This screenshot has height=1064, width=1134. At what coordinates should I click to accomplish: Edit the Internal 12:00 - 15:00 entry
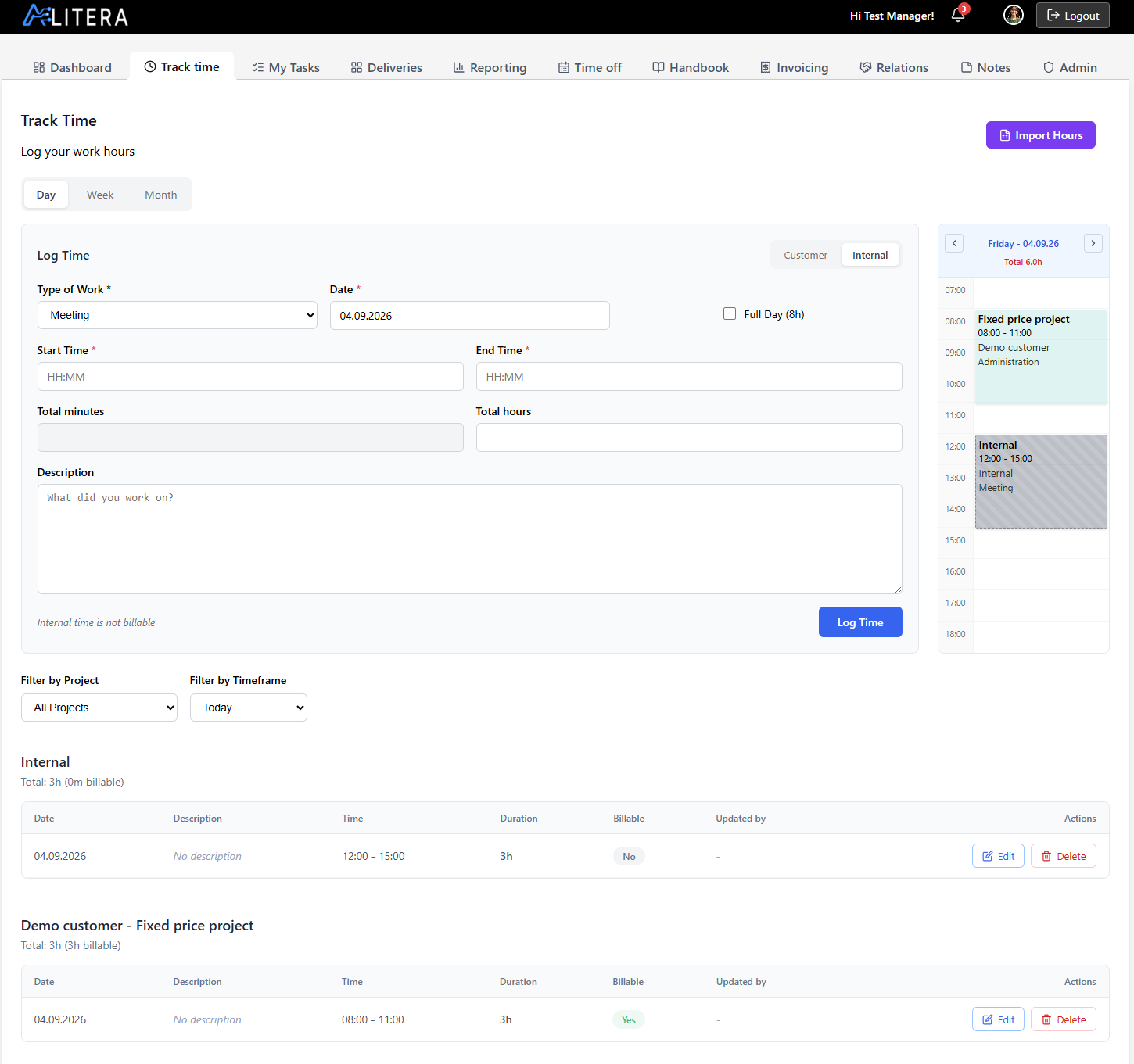(998, 856)
